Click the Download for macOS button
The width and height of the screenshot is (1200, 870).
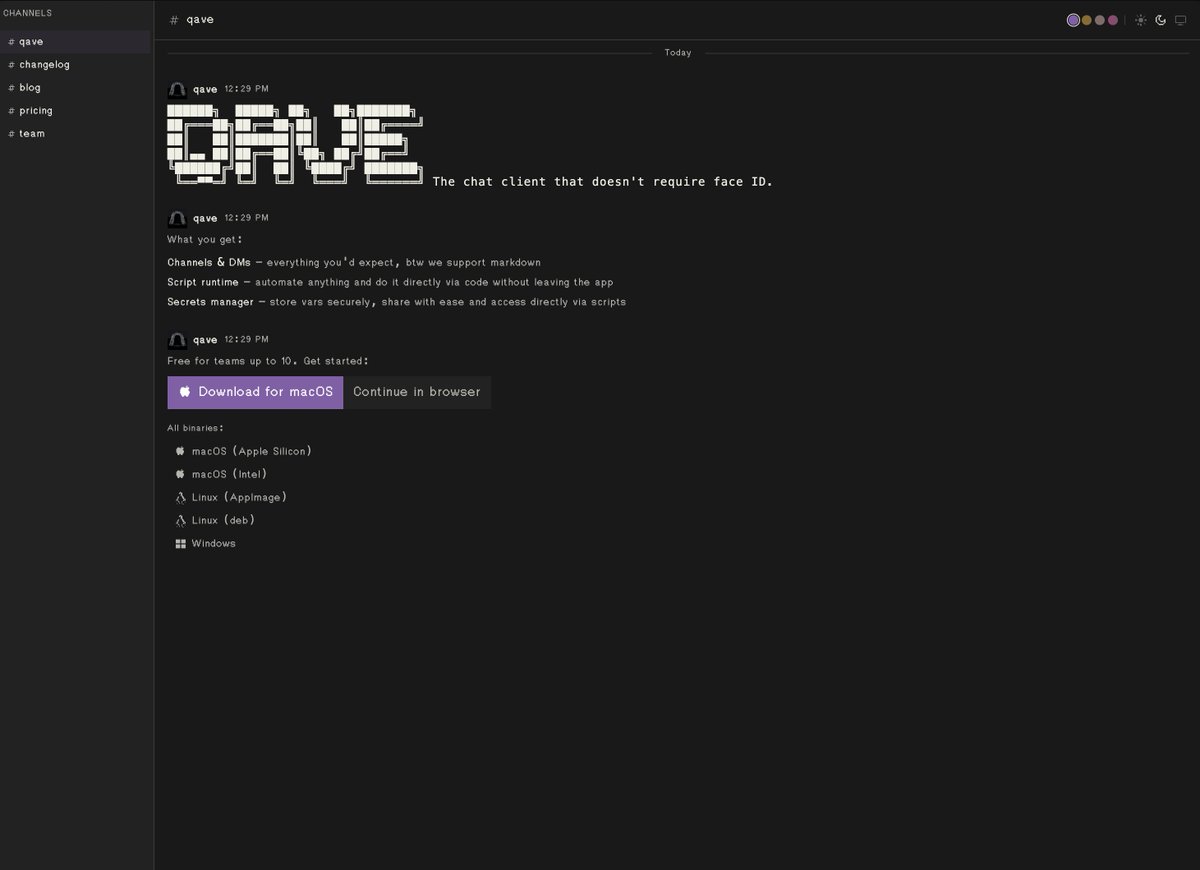pyautogui.click(x=255, y=392)
